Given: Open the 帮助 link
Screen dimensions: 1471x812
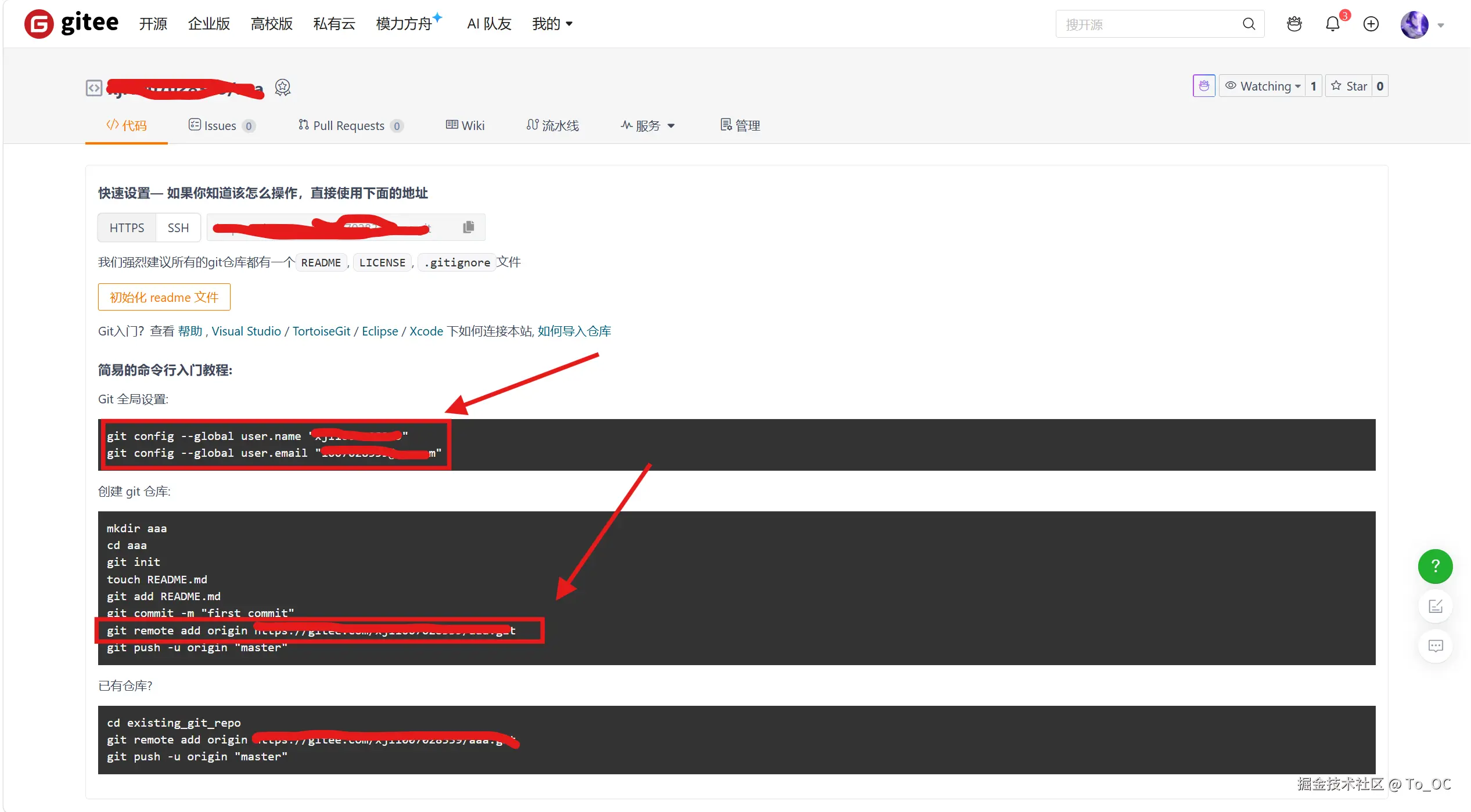Looking at the screenshot, I should point(190,331).
